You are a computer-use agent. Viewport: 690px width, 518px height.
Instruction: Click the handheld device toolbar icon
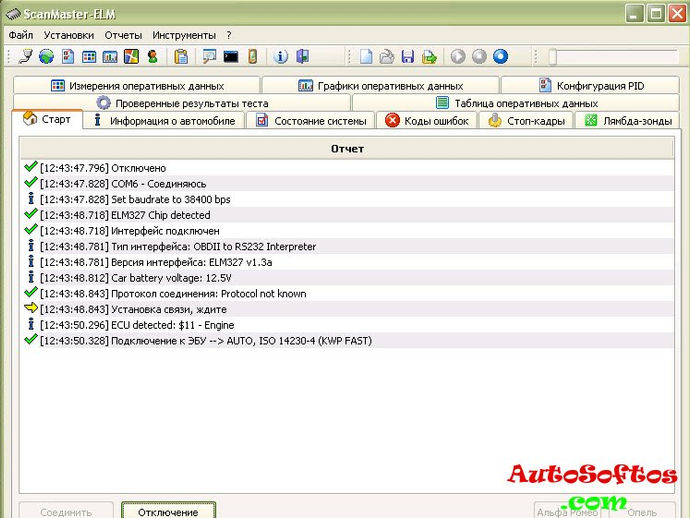pos(252,57)
